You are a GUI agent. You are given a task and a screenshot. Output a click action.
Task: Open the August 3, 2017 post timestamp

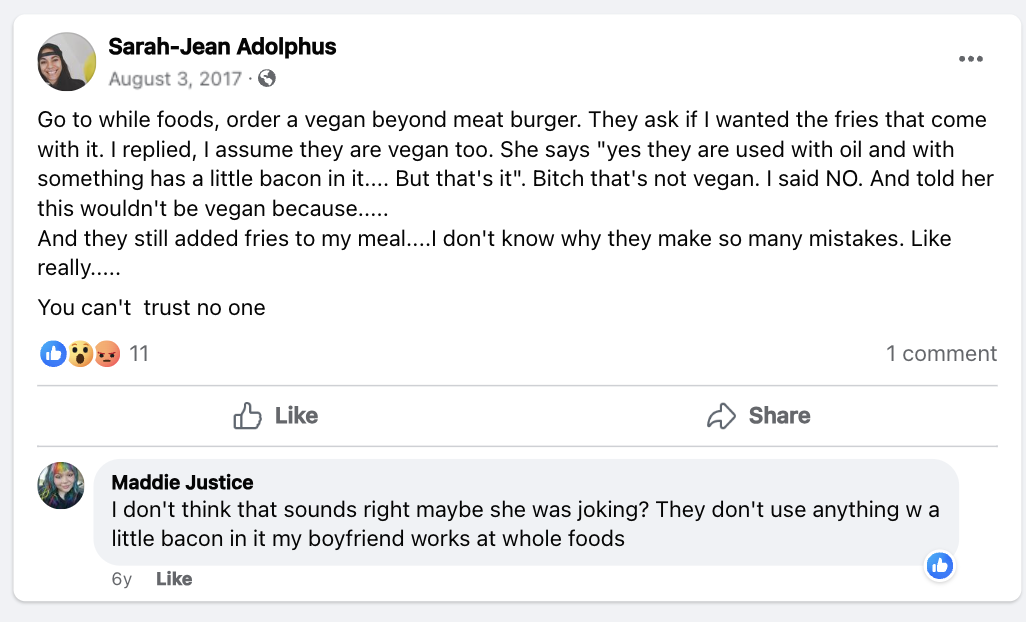tap(175, 78)
